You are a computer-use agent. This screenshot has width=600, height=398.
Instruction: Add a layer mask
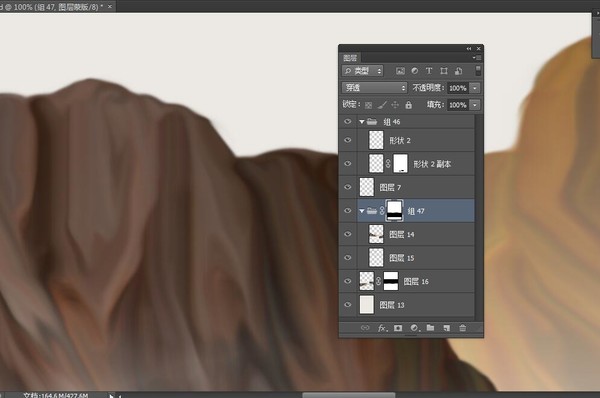398,328
